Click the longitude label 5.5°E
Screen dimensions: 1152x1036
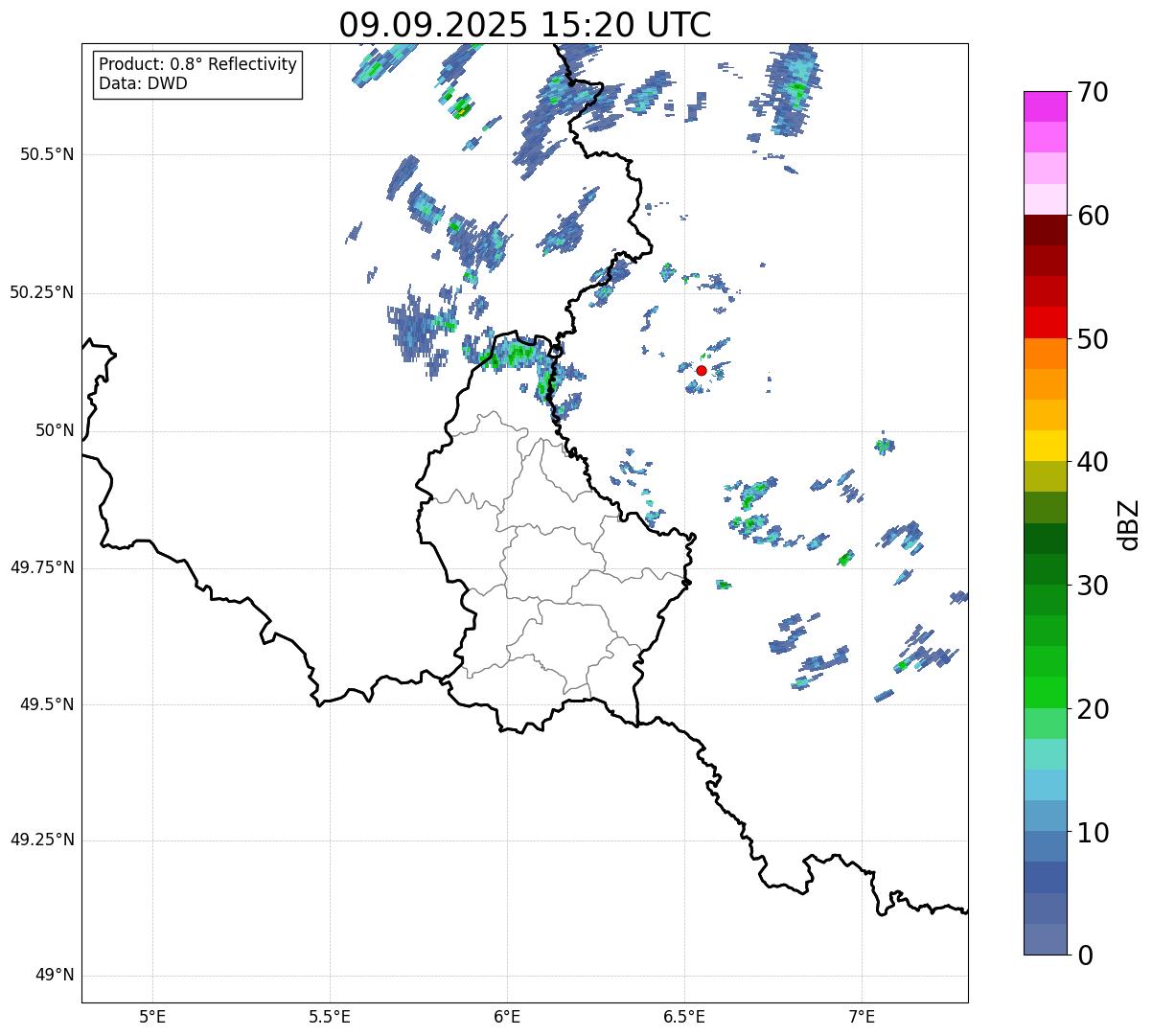[330, 1017]
